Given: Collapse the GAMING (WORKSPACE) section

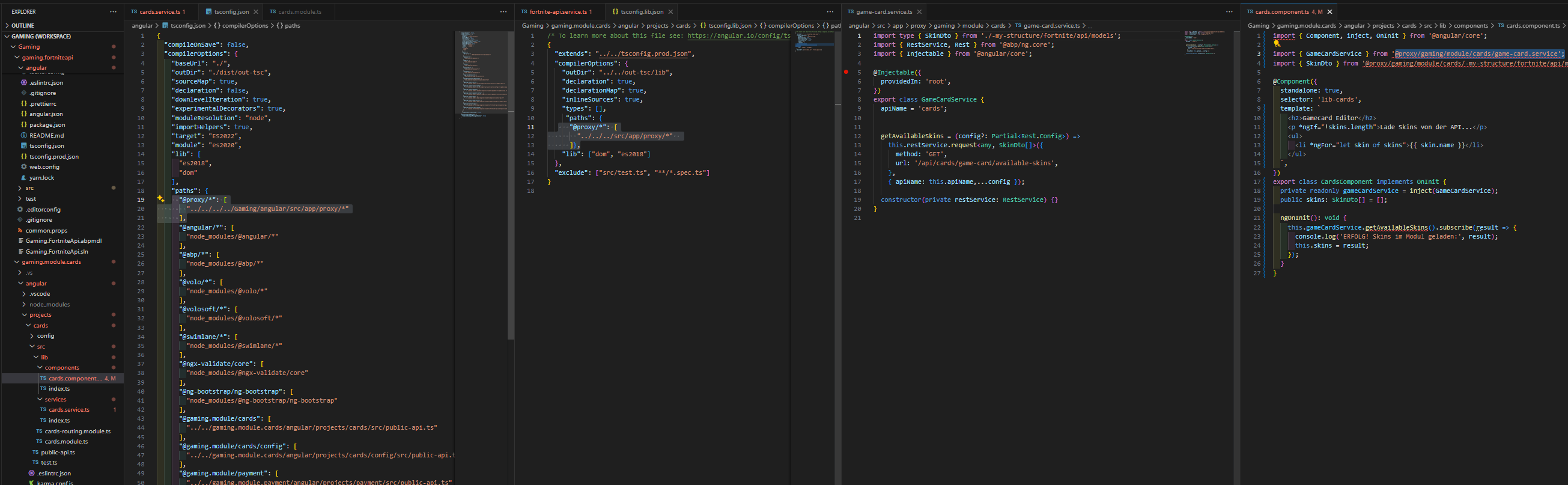Looking at the screenshot, I should (x=40, y=36).
